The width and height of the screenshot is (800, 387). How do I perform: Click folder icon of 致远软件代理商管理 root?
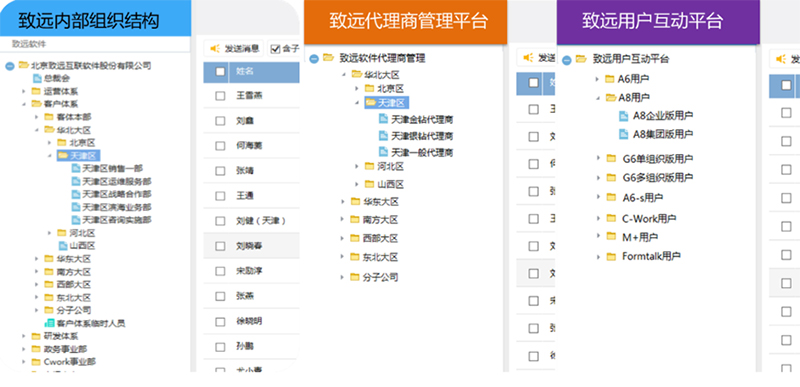coord(329,58)
